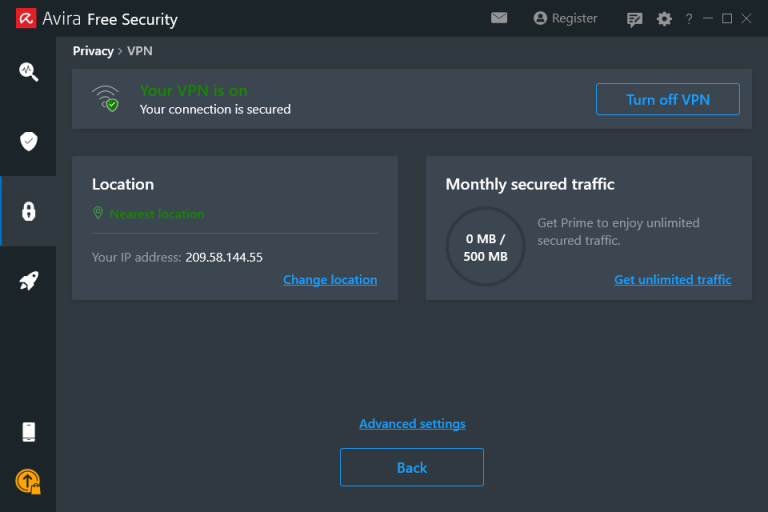Open the feedback chat icon
768x512 pixels.
coord(634,19)
